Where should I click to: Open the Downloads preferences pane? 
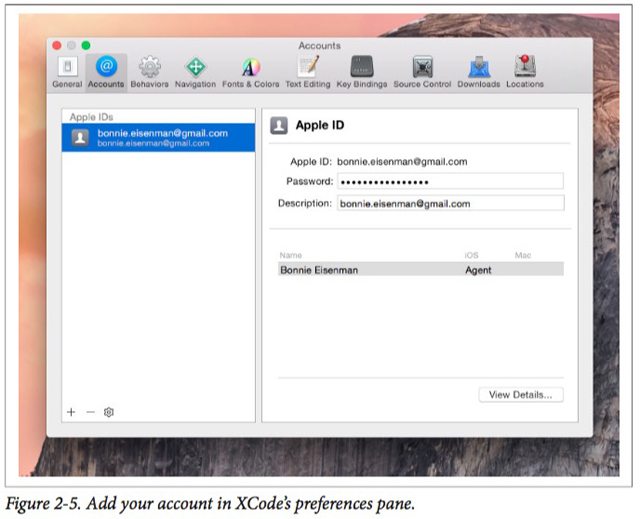point(478,70)
